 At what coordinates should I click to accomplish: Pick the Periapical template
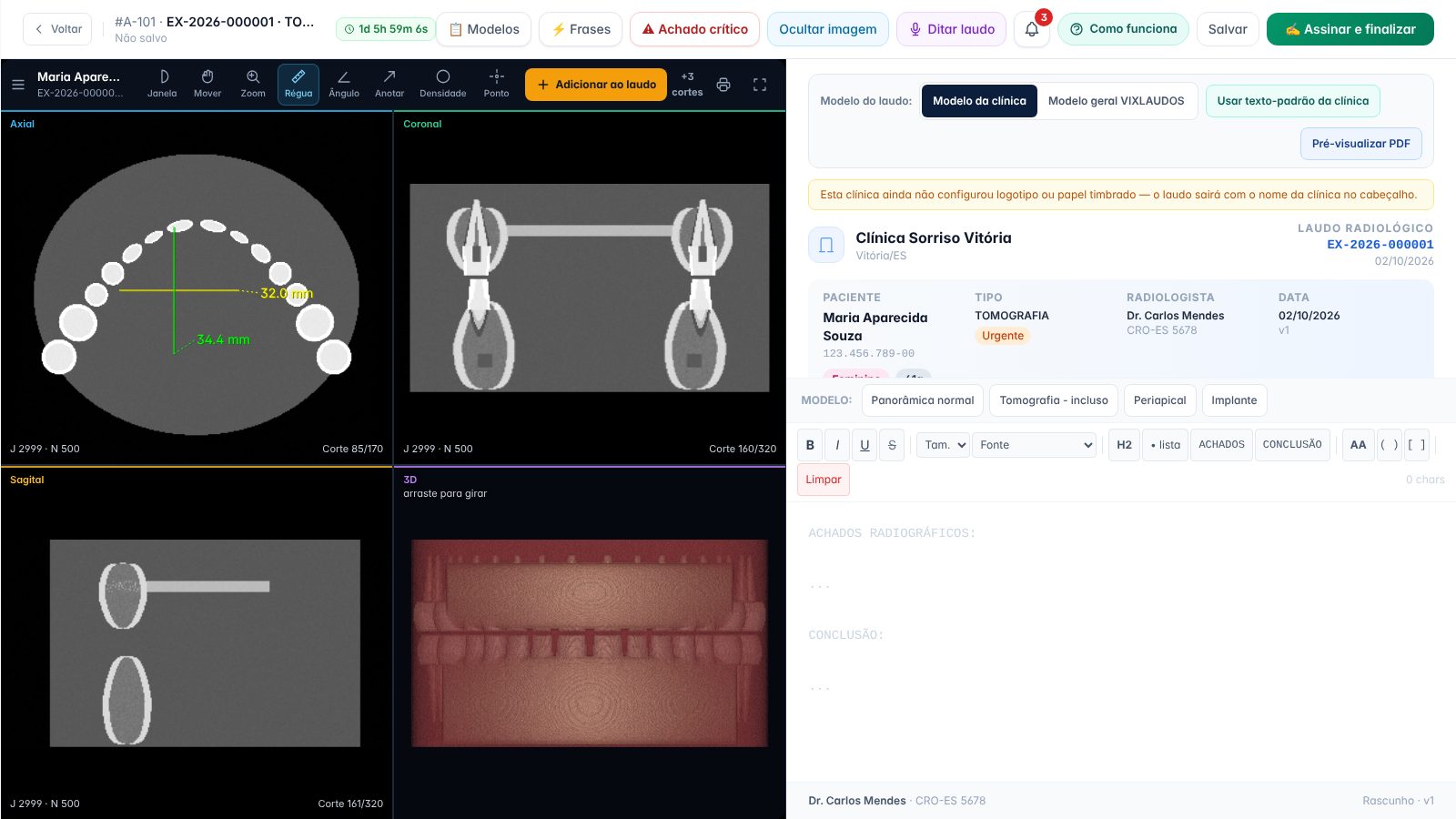click(x=1160, y=400)
